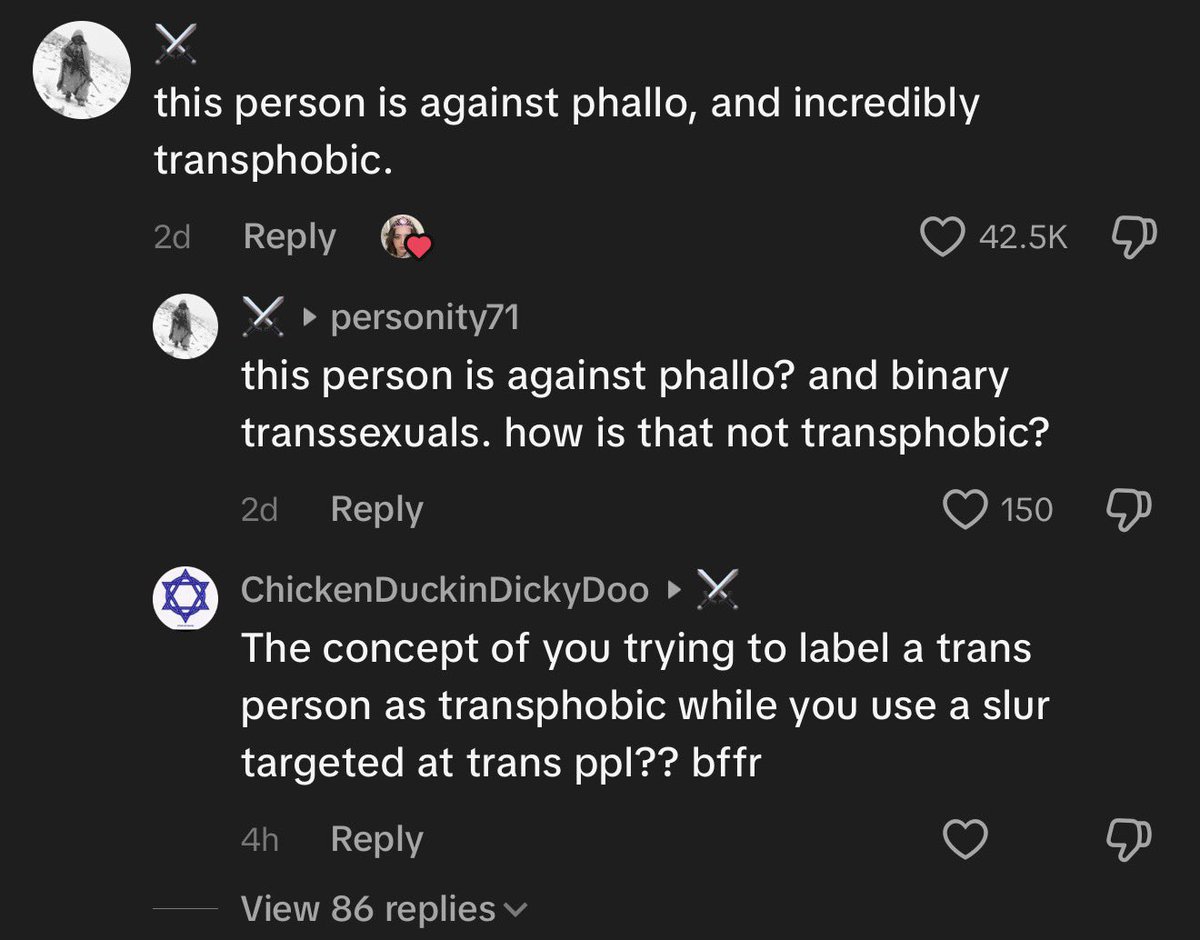Reply to ChickenDuckinDickyDoo's comment

point(376,839)
